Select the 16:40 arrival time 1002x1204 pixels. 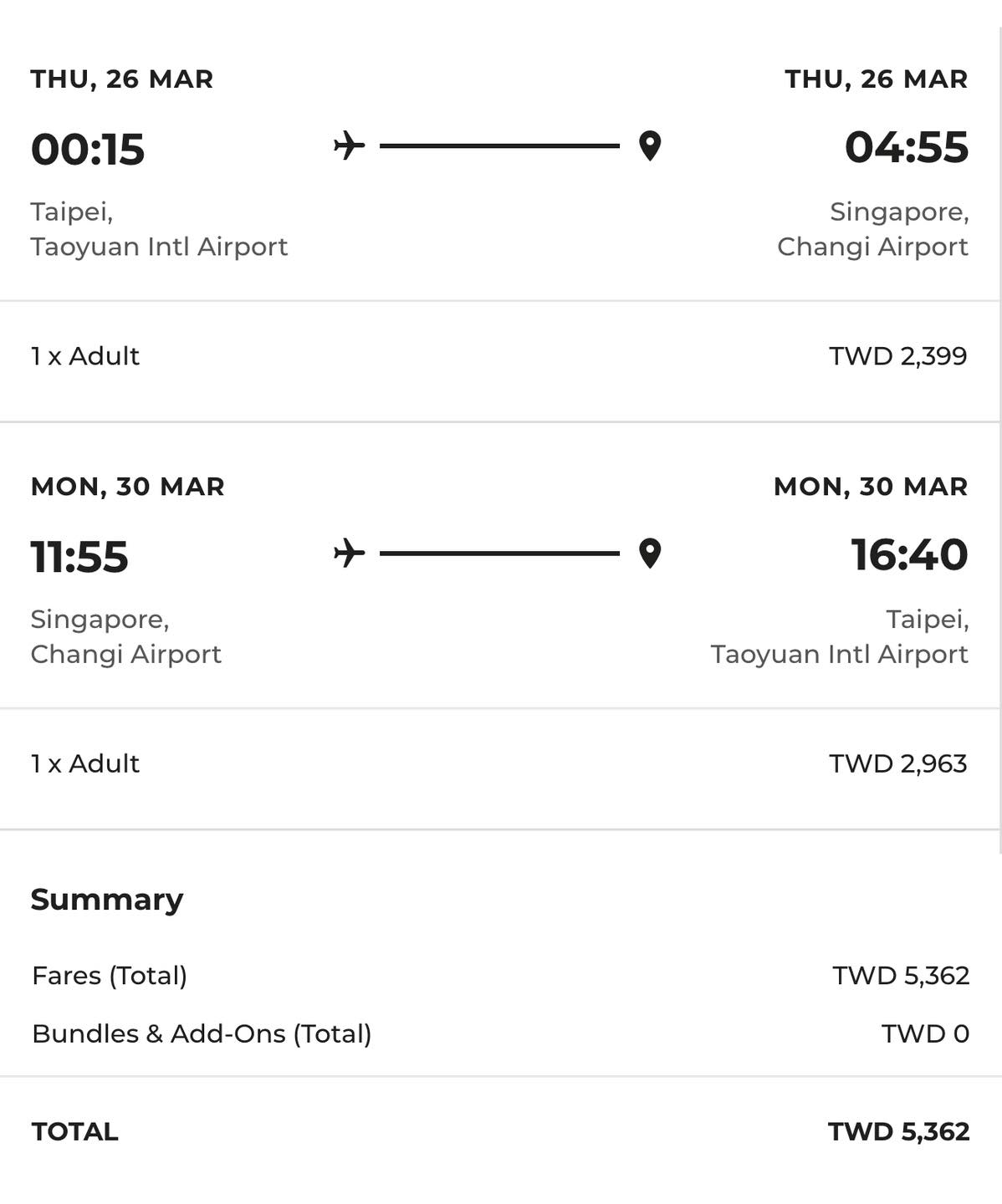[x=909, y=555]
